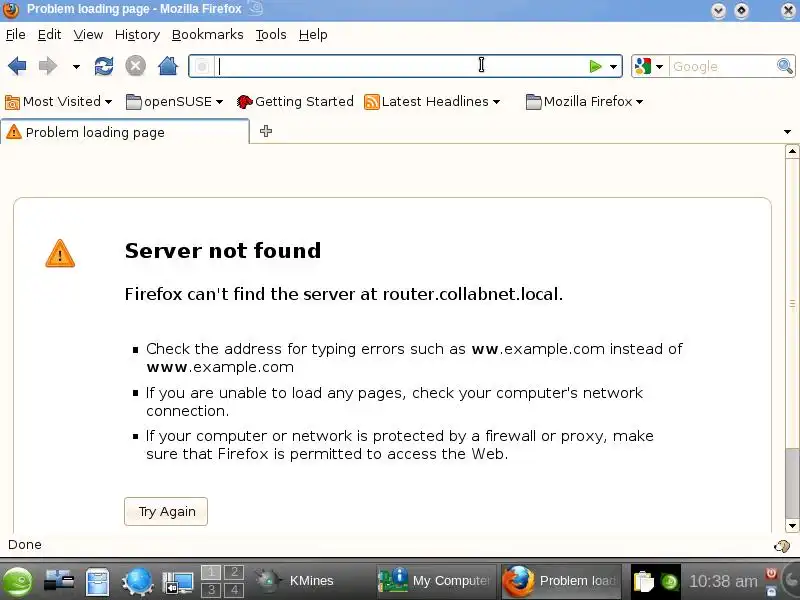Screen dimensions: 800x600
Task: Open the Tools menu
Action: tap(271, 35)
